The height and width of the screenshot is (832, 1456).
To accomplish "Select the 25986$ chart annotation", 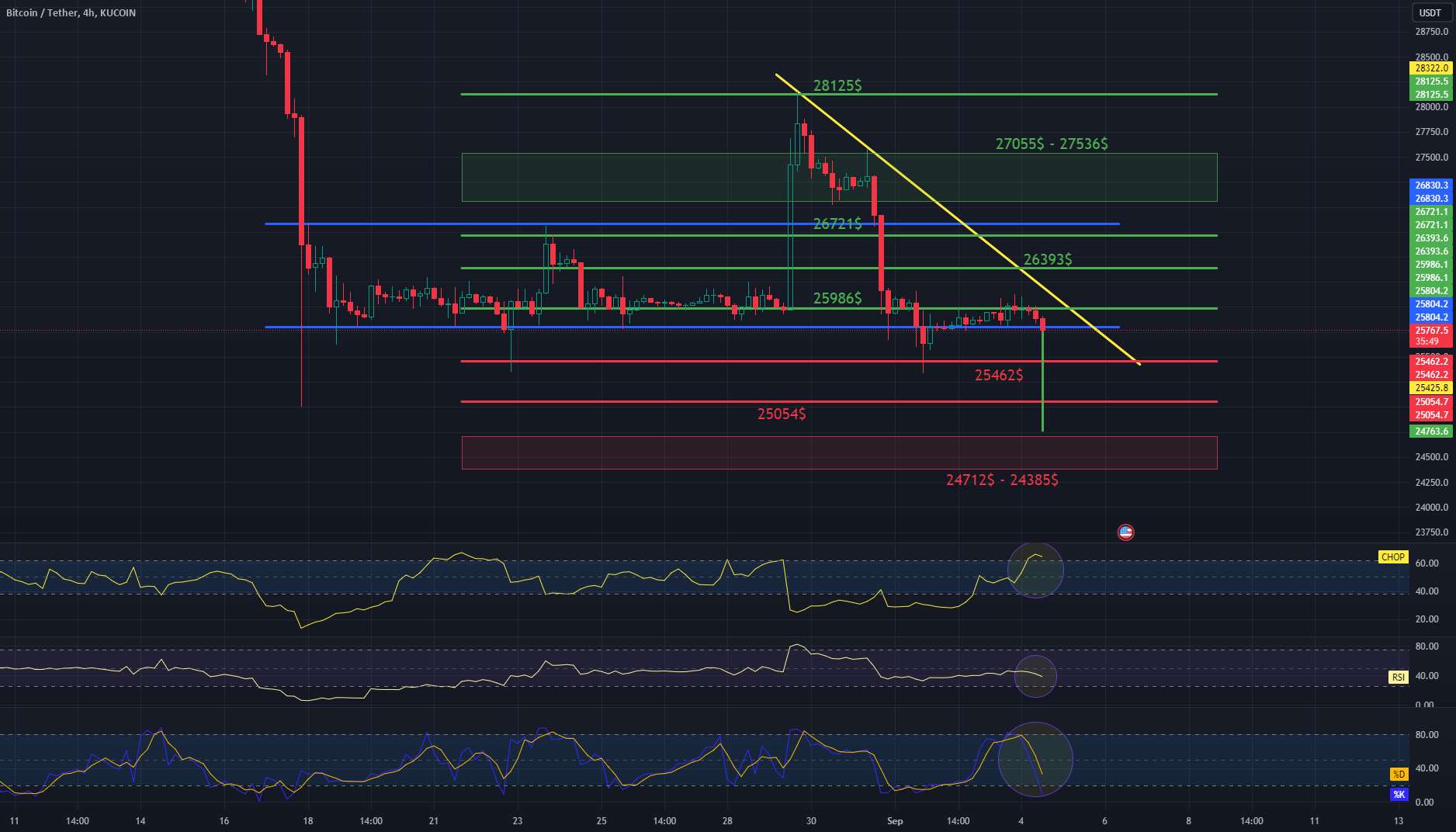I will tap(837, 298).
